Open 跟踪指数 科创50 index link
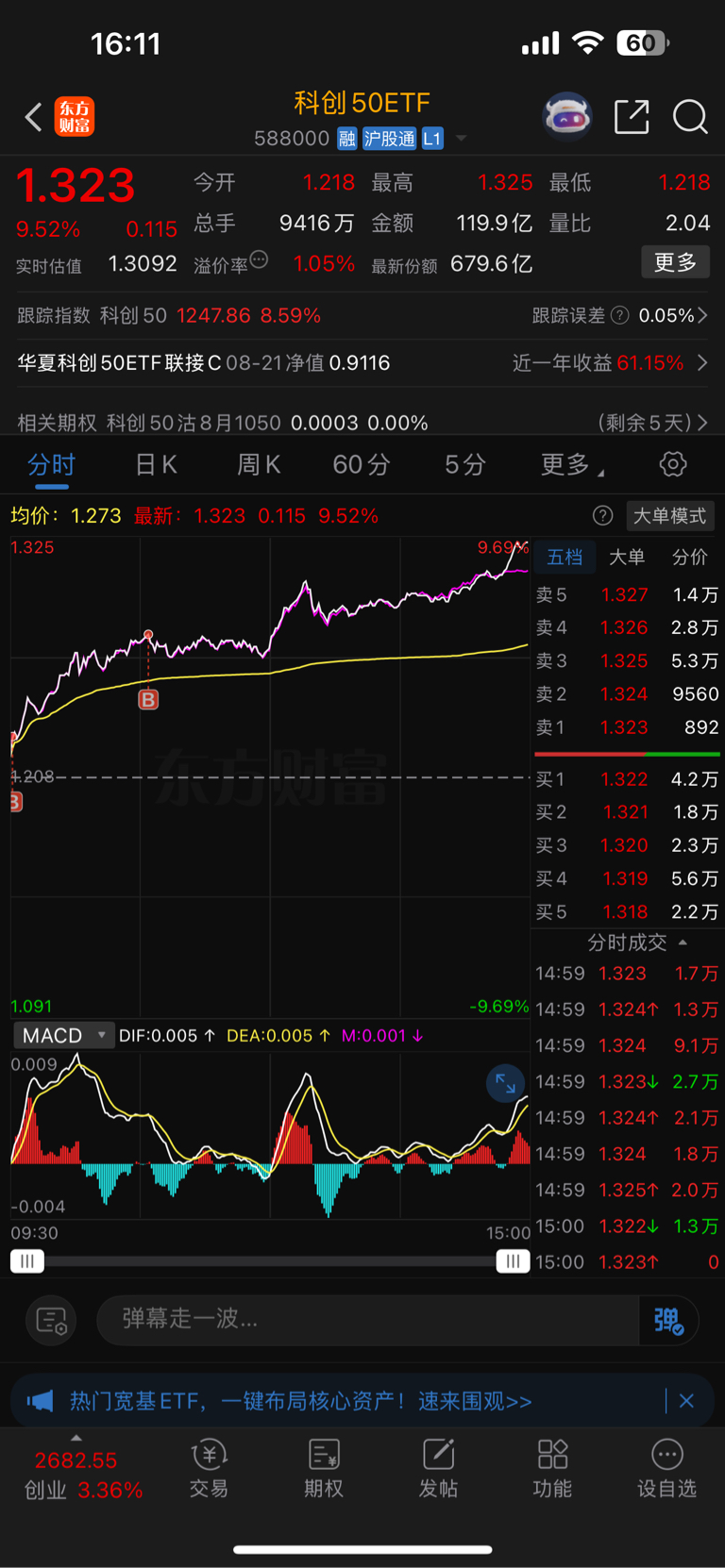Viewport: 725px width, 1568px height. (169, 315)
